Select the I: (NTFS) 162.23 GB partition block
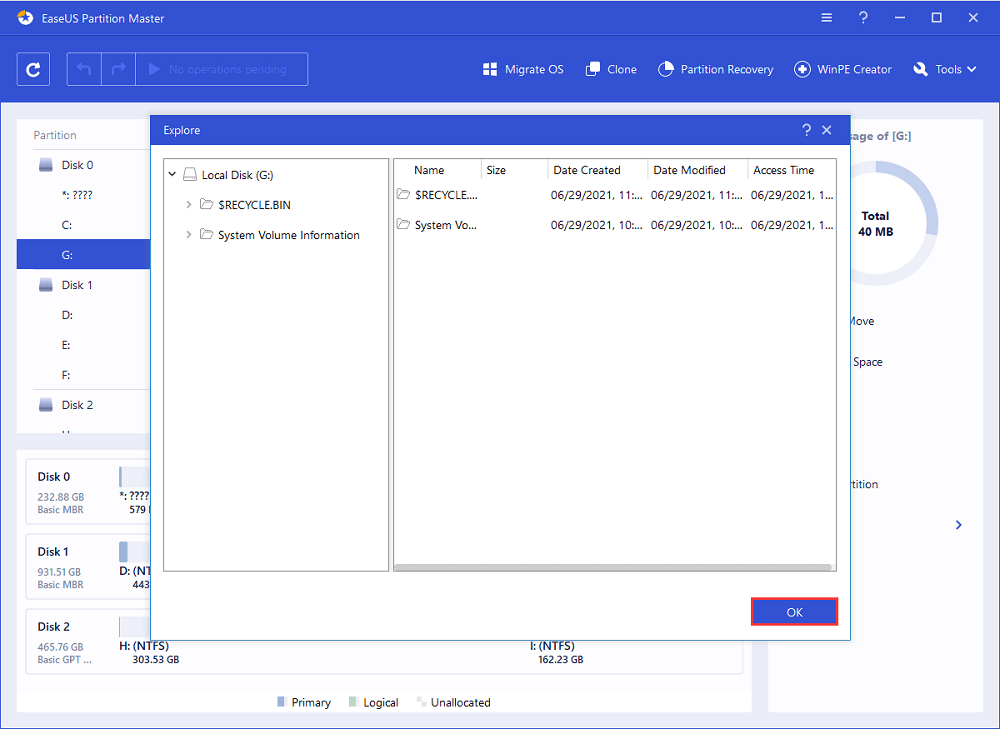Screen dimensions: 1000x729 556,652
